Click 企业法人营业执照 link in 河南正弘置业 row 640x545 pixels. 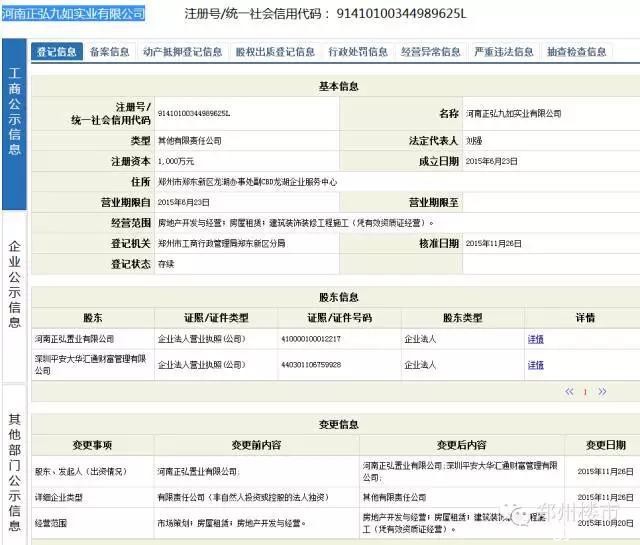201,339
